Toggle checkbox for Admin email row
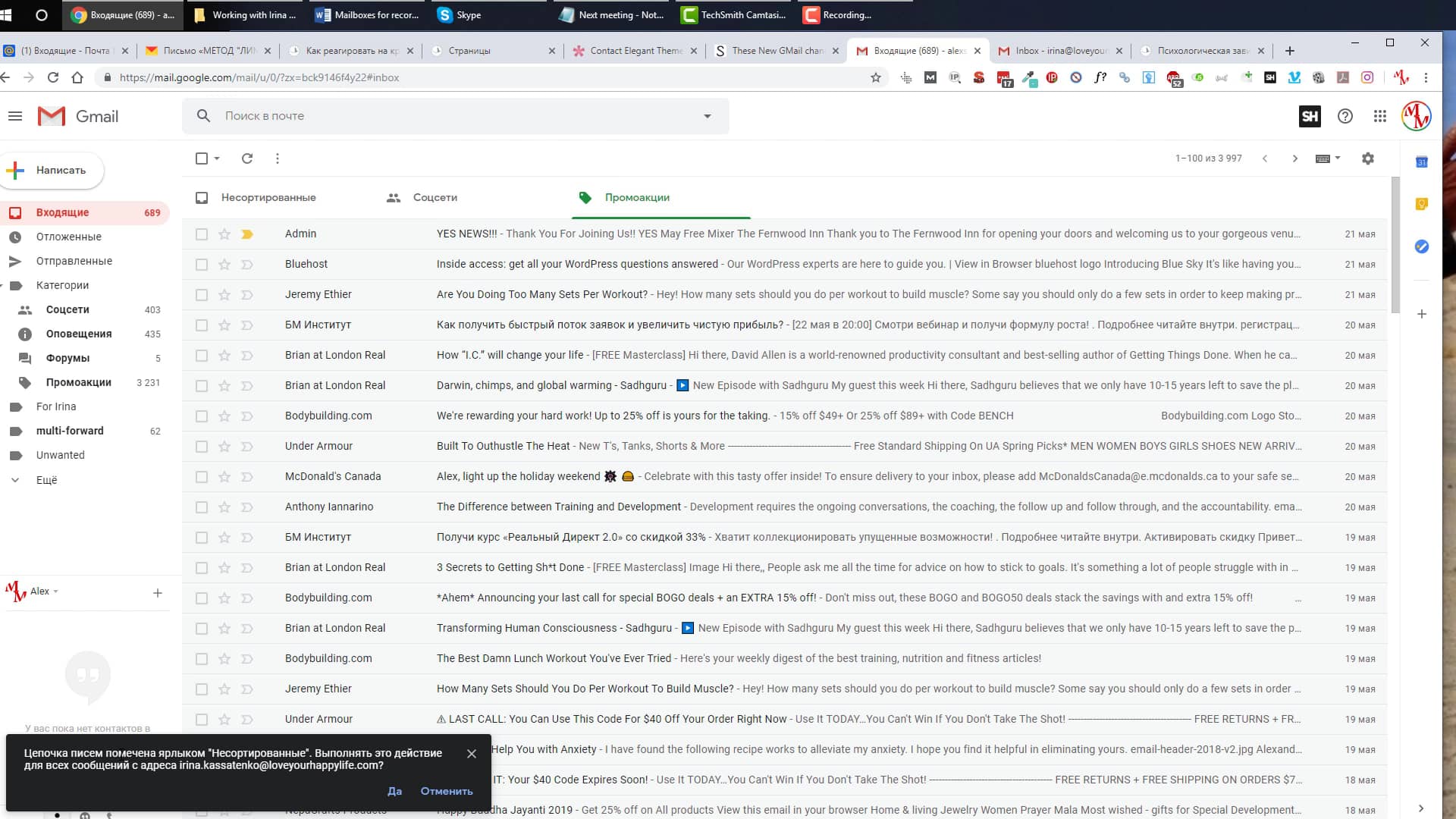This screenshot has height=819, width=1456. coord(200,233)
